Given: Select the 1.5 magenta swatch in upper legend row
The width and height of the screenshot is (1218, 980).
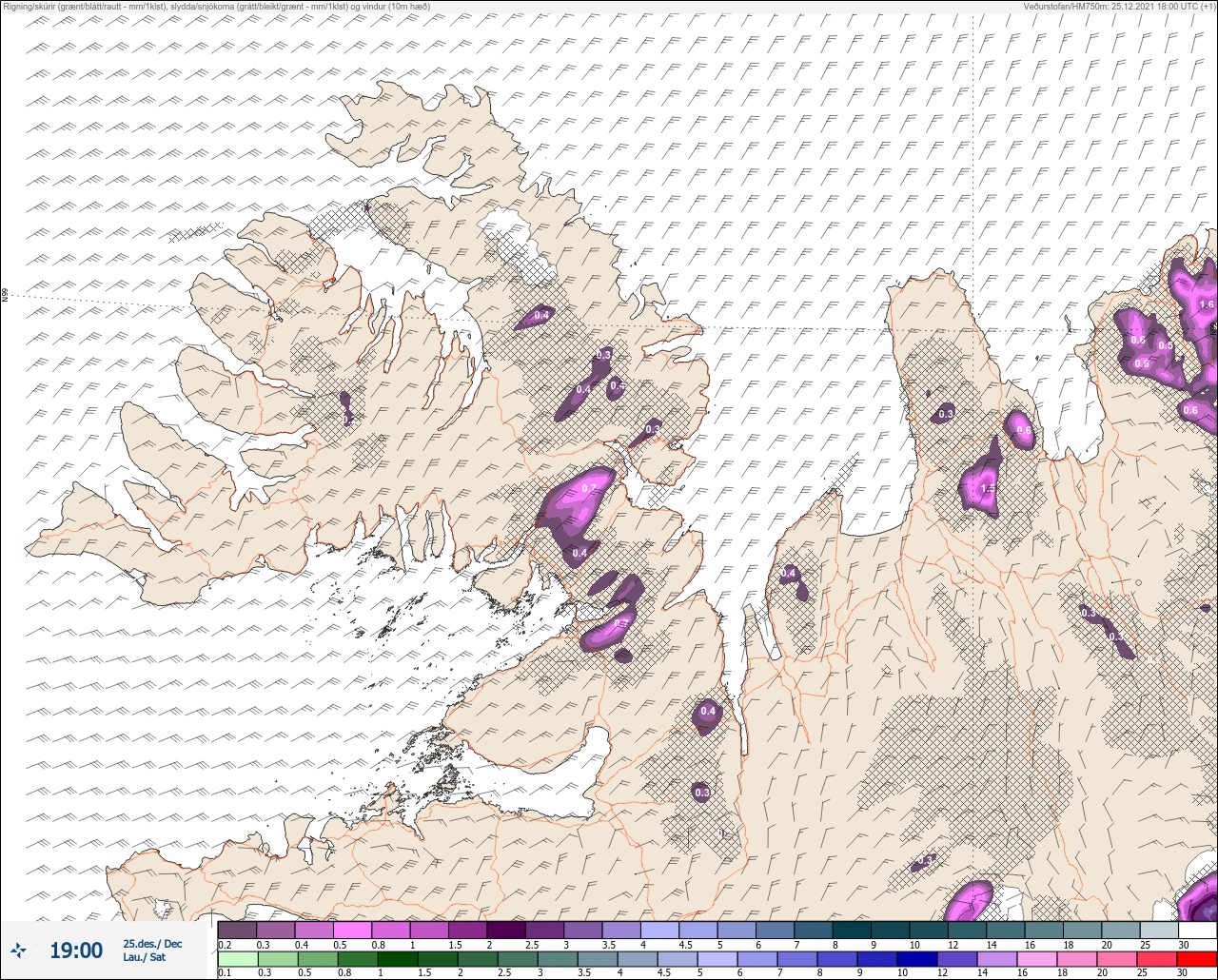Looking at the screenshot, I should click(x=467, y=930).
